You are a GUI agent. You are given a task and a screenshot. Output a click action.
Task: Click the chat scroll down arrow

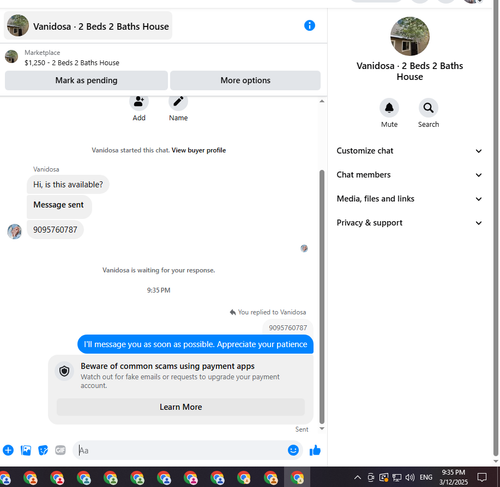point(322,429)
